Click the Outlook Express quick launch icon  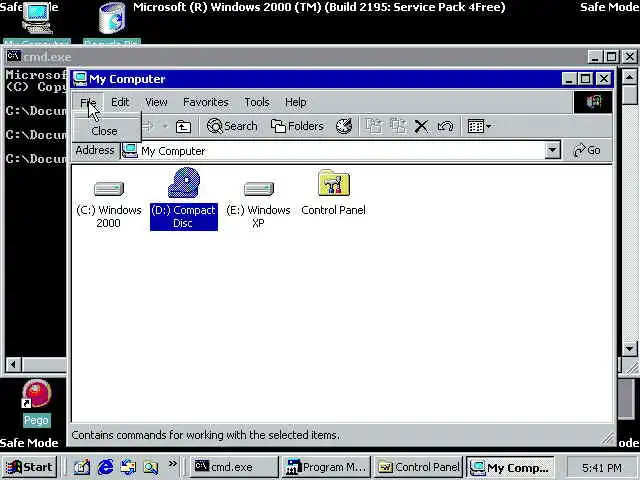128,467
